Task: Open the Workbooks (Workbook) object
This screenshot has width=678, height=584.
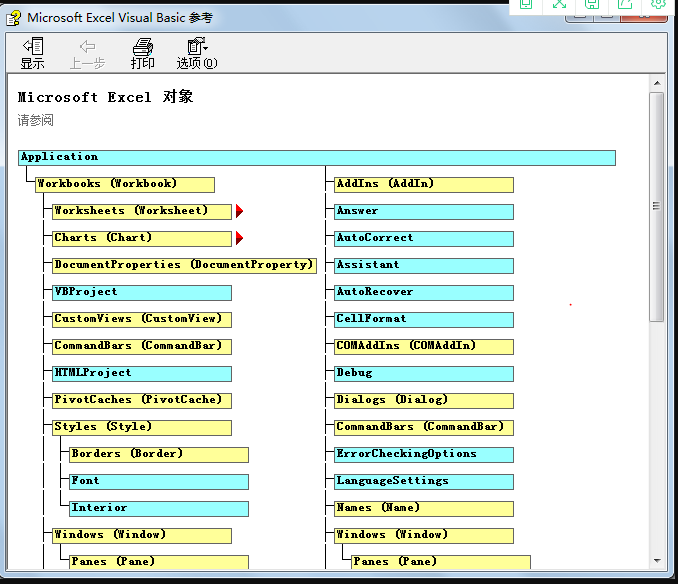Action: [x=125, y=185]
